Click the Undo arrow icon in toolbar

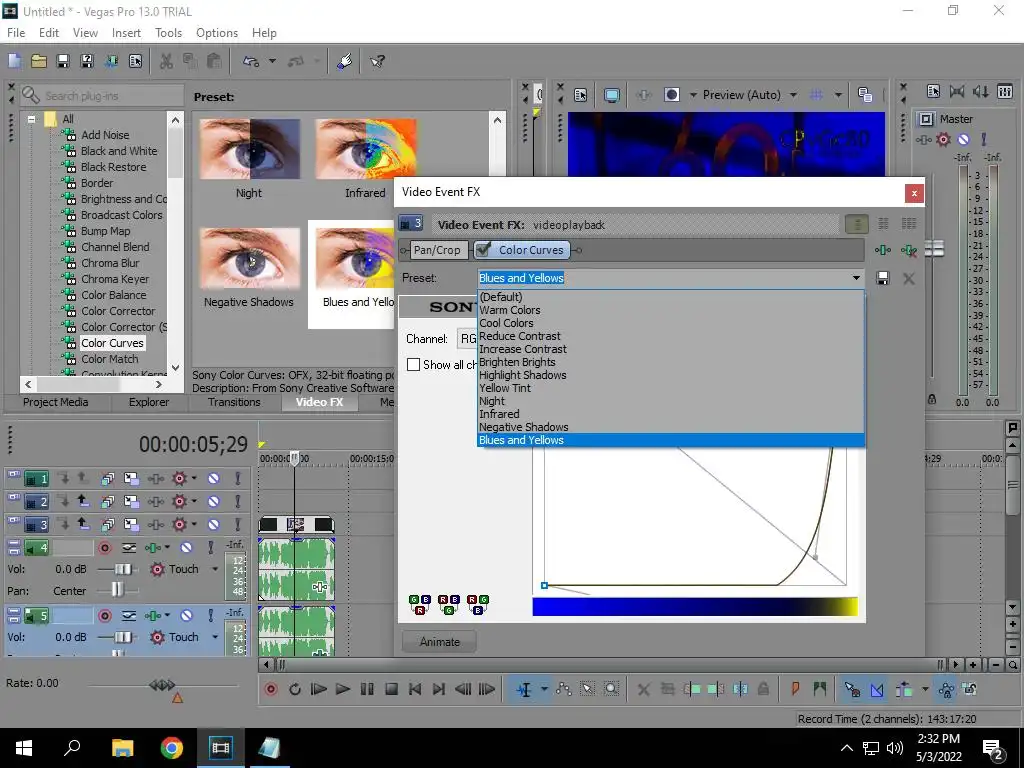pos(251,61)
